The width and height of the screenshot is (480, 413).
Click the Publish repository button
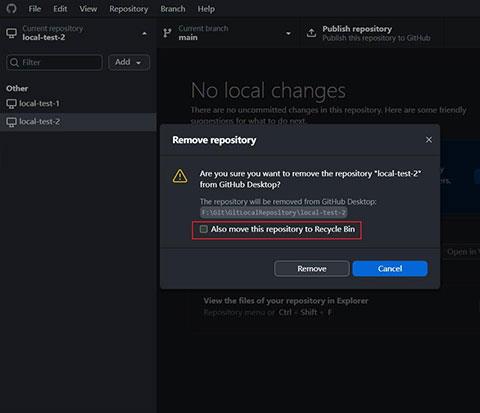tap(373, 33)
